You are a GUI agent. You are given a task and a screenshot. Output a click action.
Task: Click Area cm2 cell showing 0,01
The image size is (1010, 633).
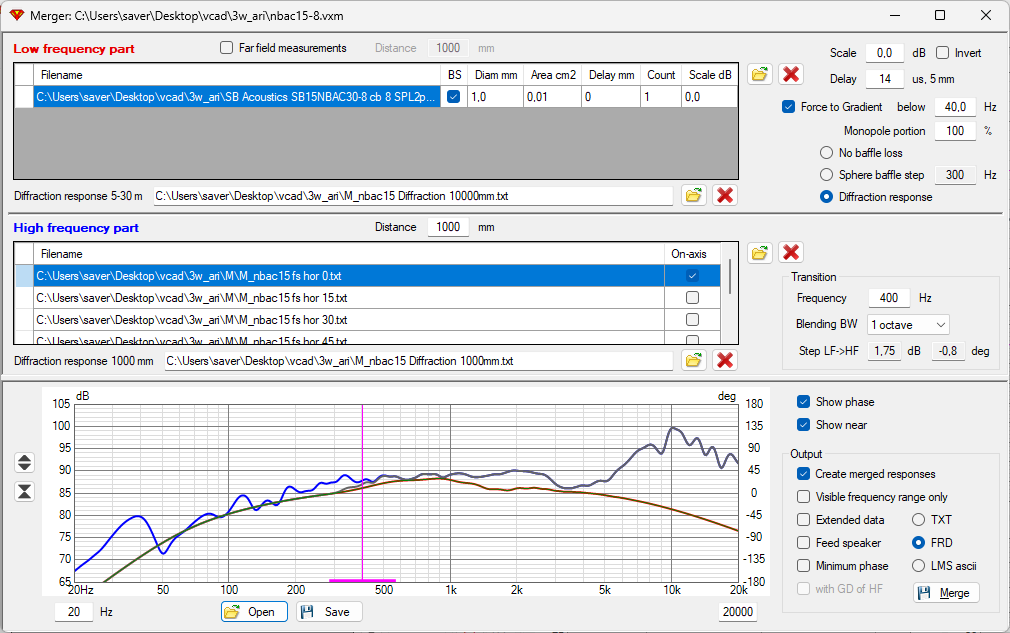552,97
